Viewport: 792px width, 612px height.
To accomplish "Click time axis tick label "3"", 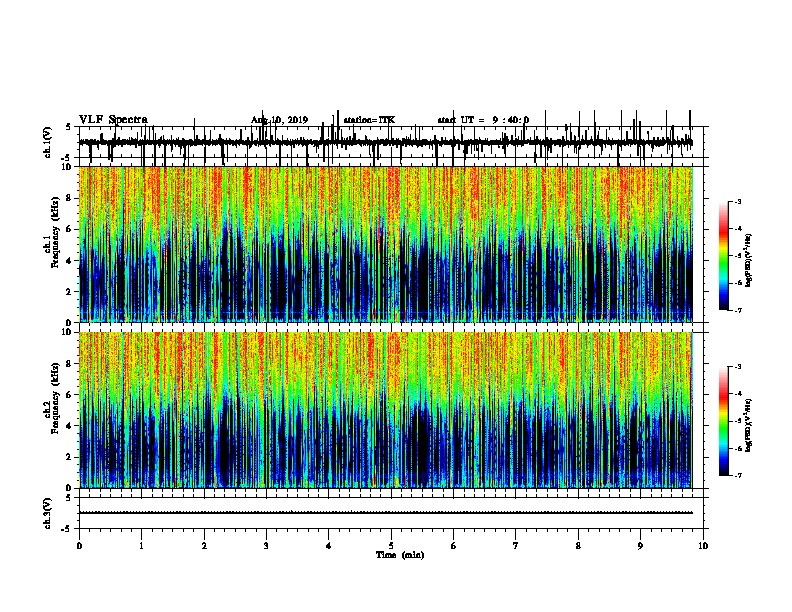I will point(266,546).
